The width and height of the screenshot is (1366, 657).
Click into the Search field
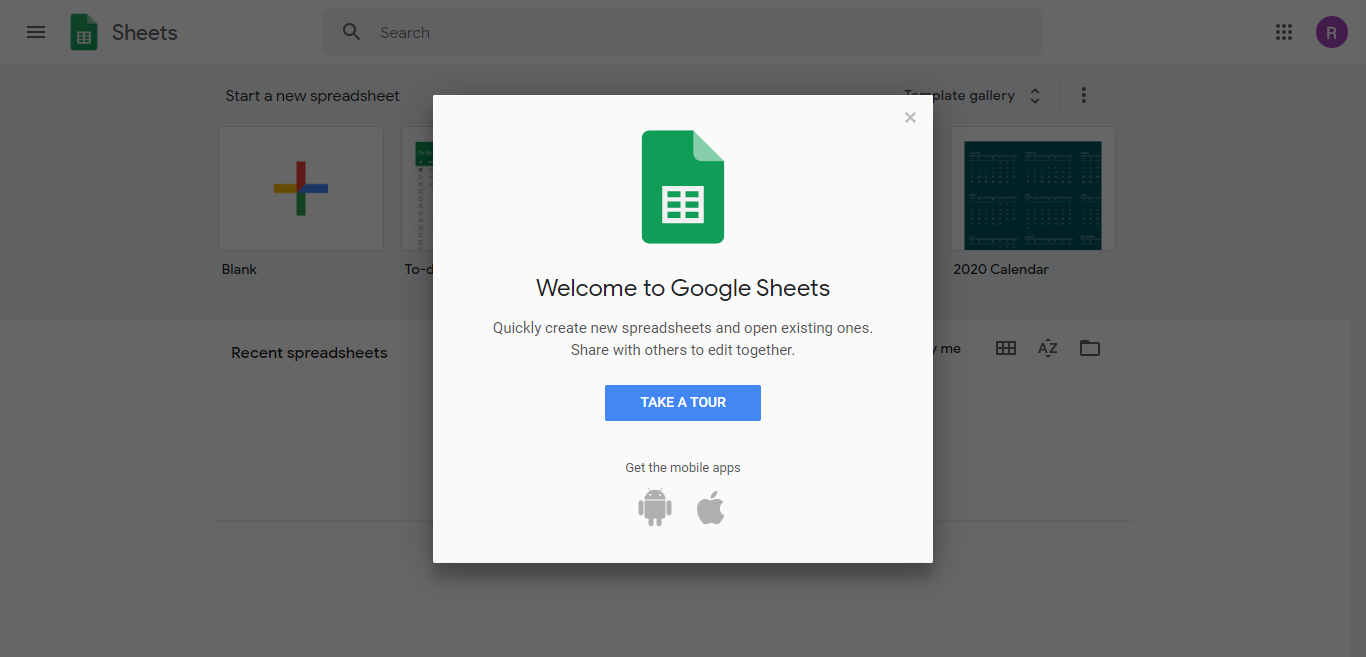(683, 32)
